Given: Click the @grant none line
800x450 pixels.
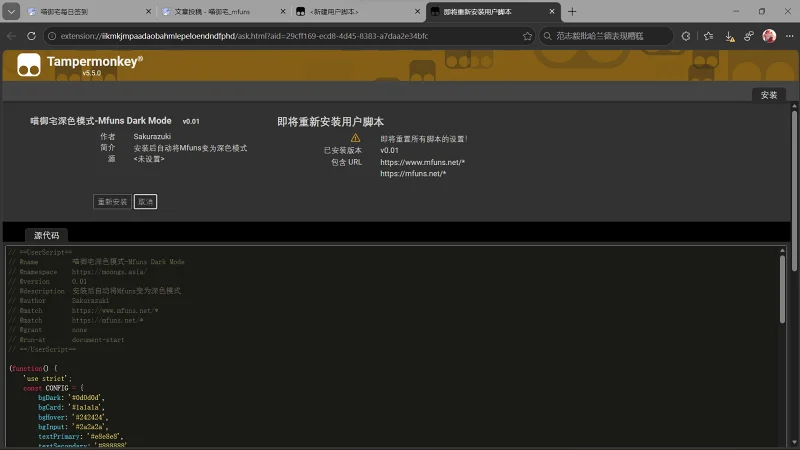Looking at the screenshot, I should [48, 330].
